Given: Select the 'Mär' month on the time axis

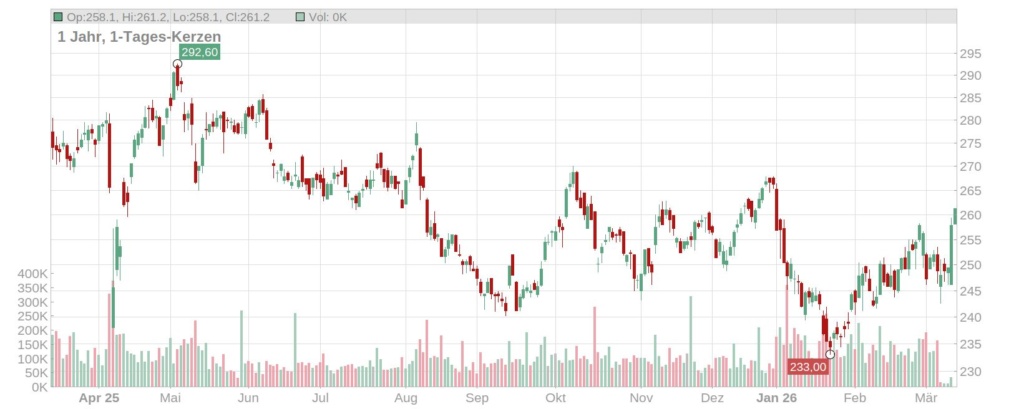Looking at the screenshot, I should 929,398.
